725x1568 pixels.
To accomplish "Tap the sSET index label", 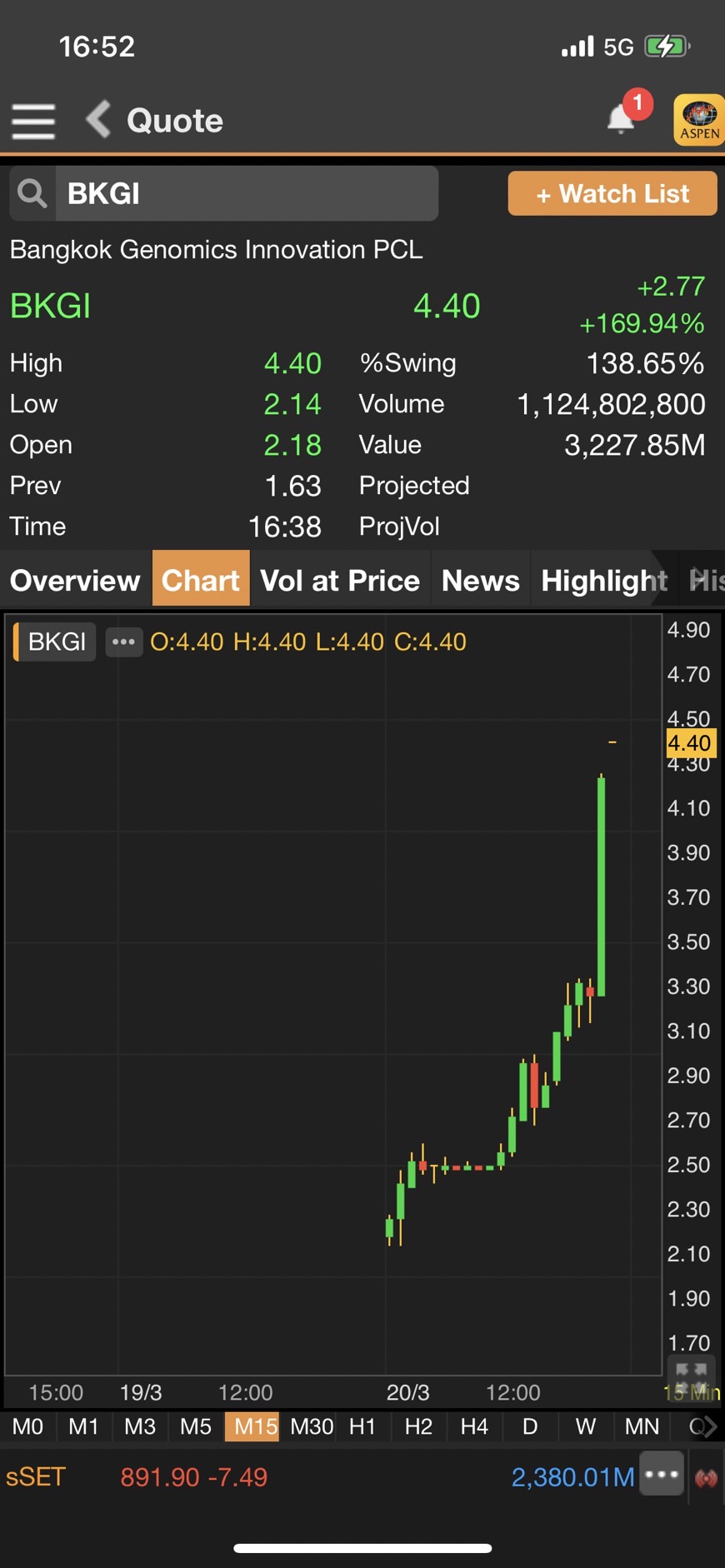I will 35,1477.
